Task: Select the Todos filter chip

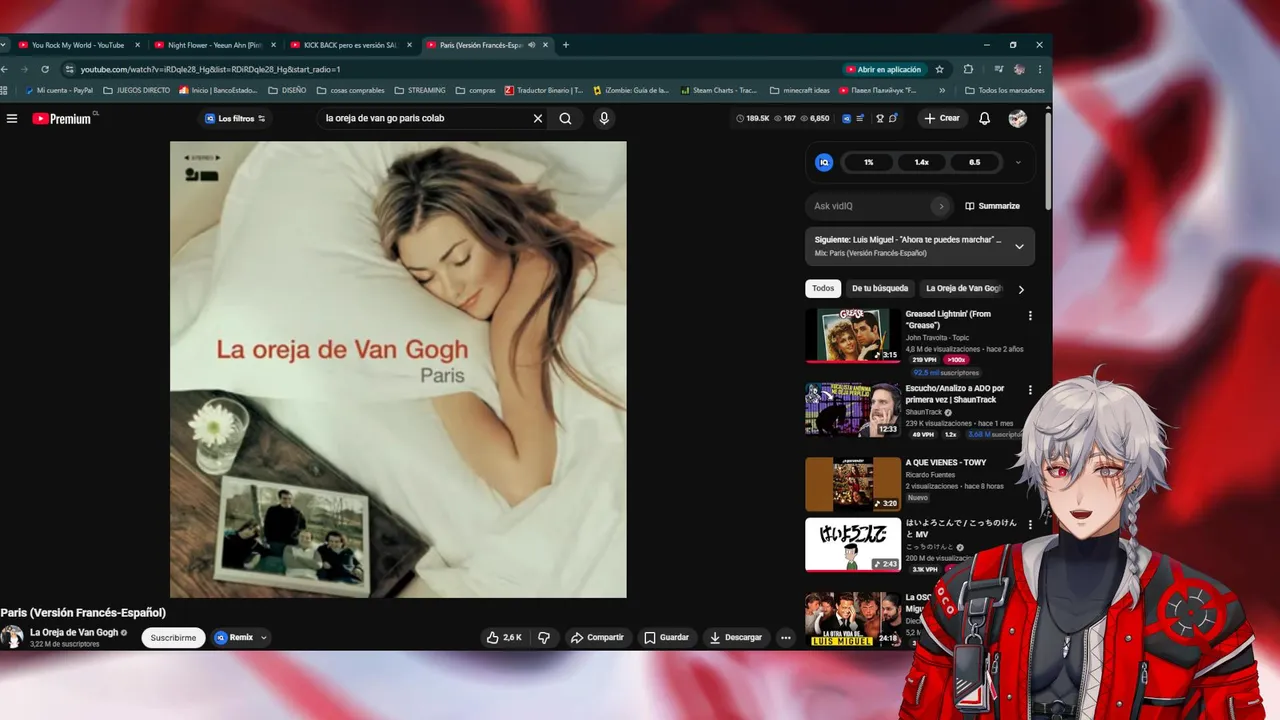Action: click(x=823, y=288)
